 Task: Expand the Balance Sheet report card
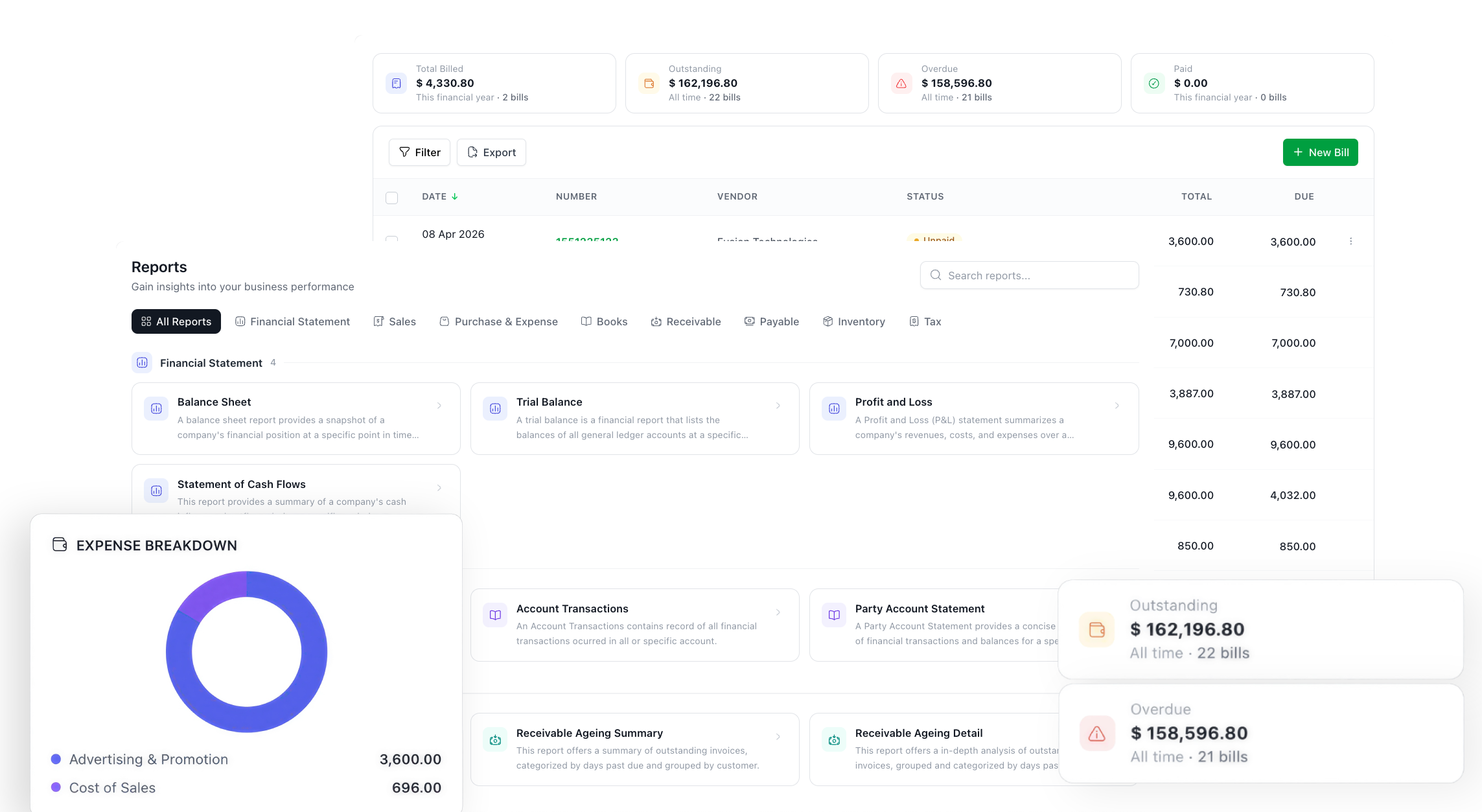click(440, 405)
